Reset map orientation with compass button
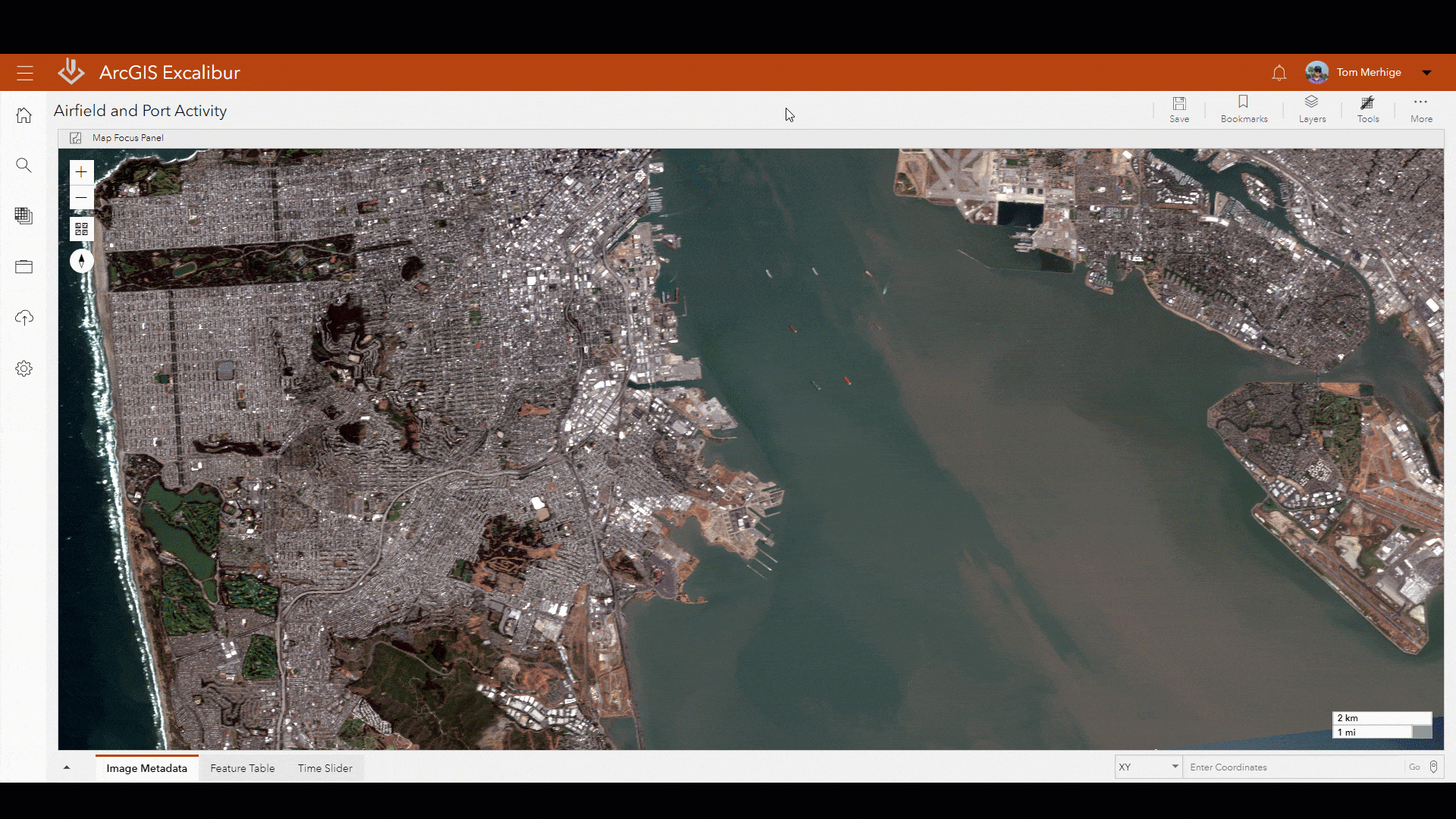 [x=81, y=261]
